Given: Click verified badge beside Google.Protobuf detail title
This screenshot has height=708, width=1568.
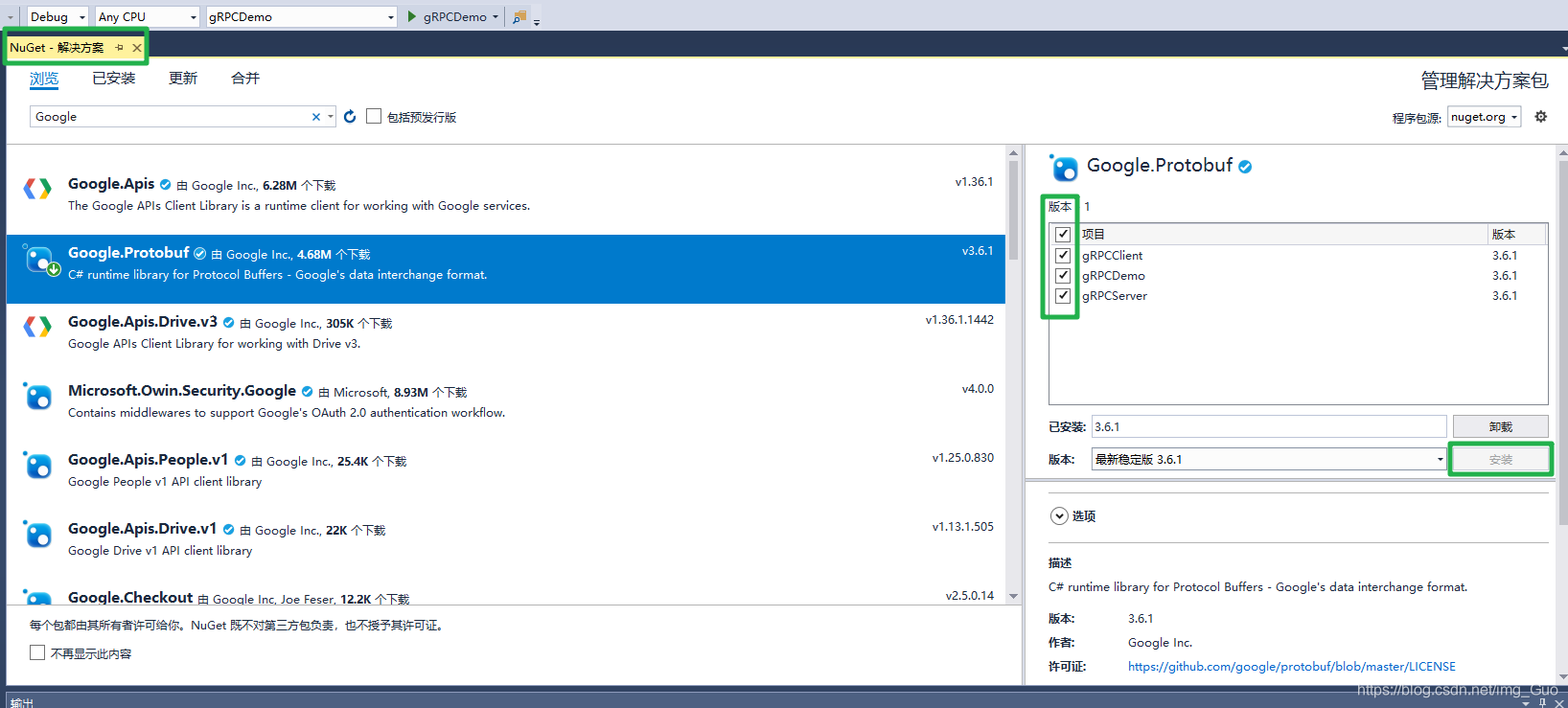Looking at the screenshot, I should click(1245, 167).
